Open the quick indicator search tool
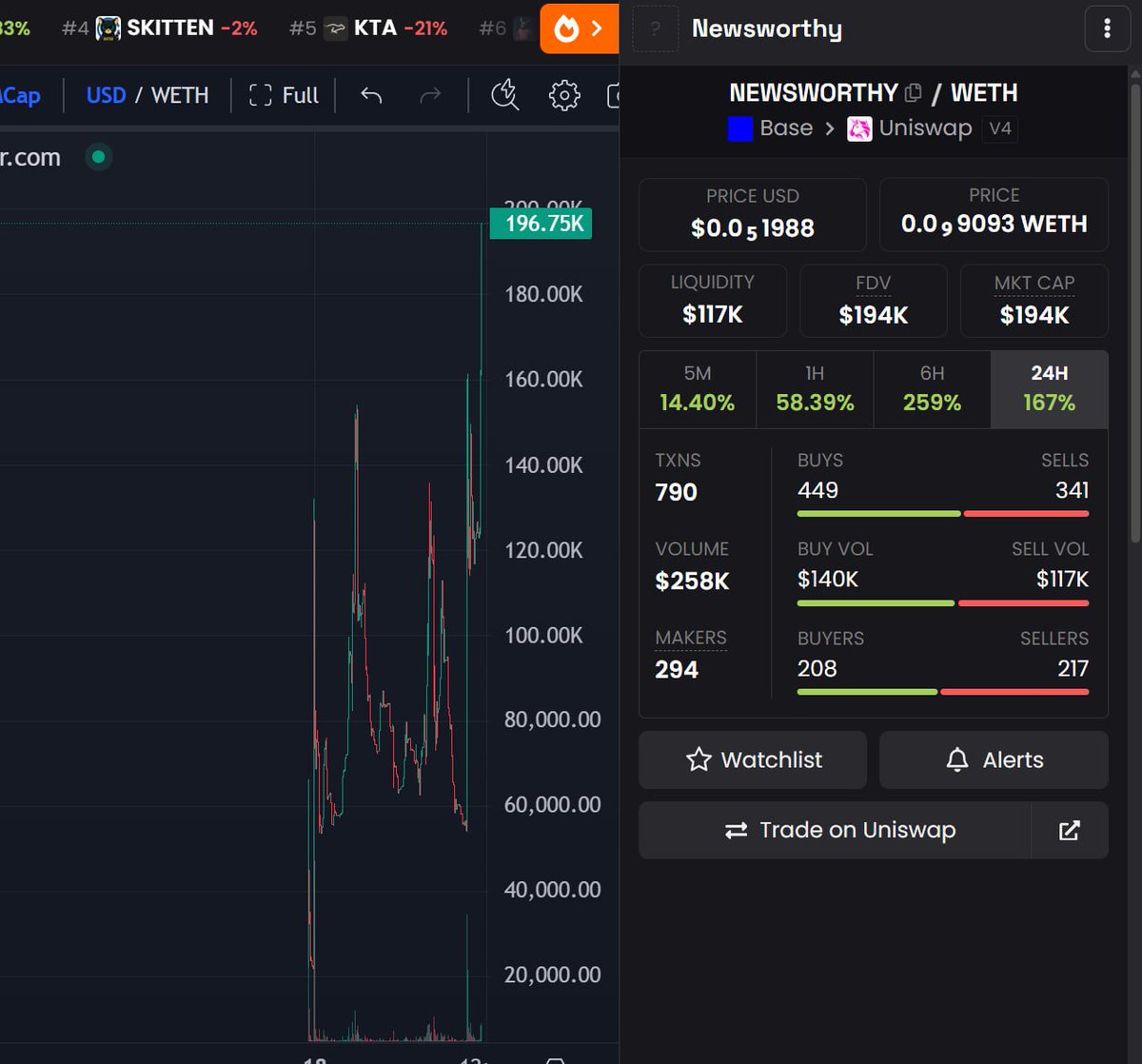This screenshot has width=1142, height=1064. 504,95
